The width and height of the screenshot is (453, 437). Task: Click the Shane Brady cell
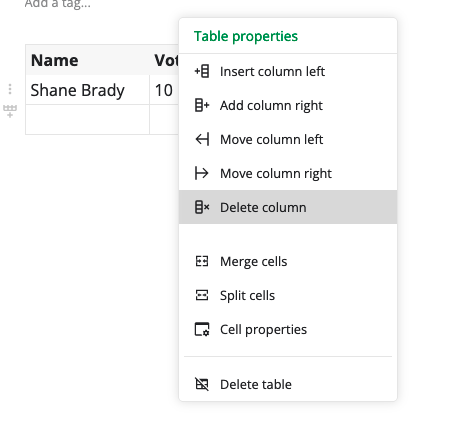(88, 90)
